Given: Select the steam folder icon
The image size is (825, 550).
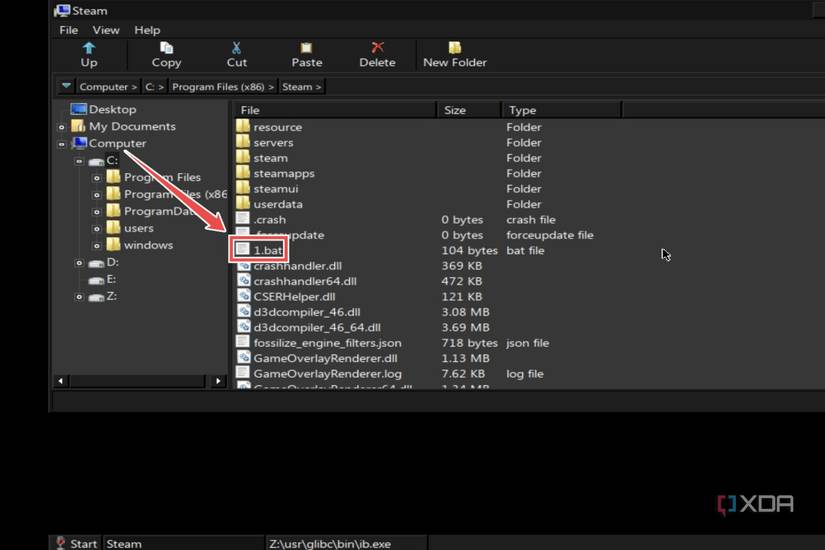Looking at the screenshot, I should (243, 157).
